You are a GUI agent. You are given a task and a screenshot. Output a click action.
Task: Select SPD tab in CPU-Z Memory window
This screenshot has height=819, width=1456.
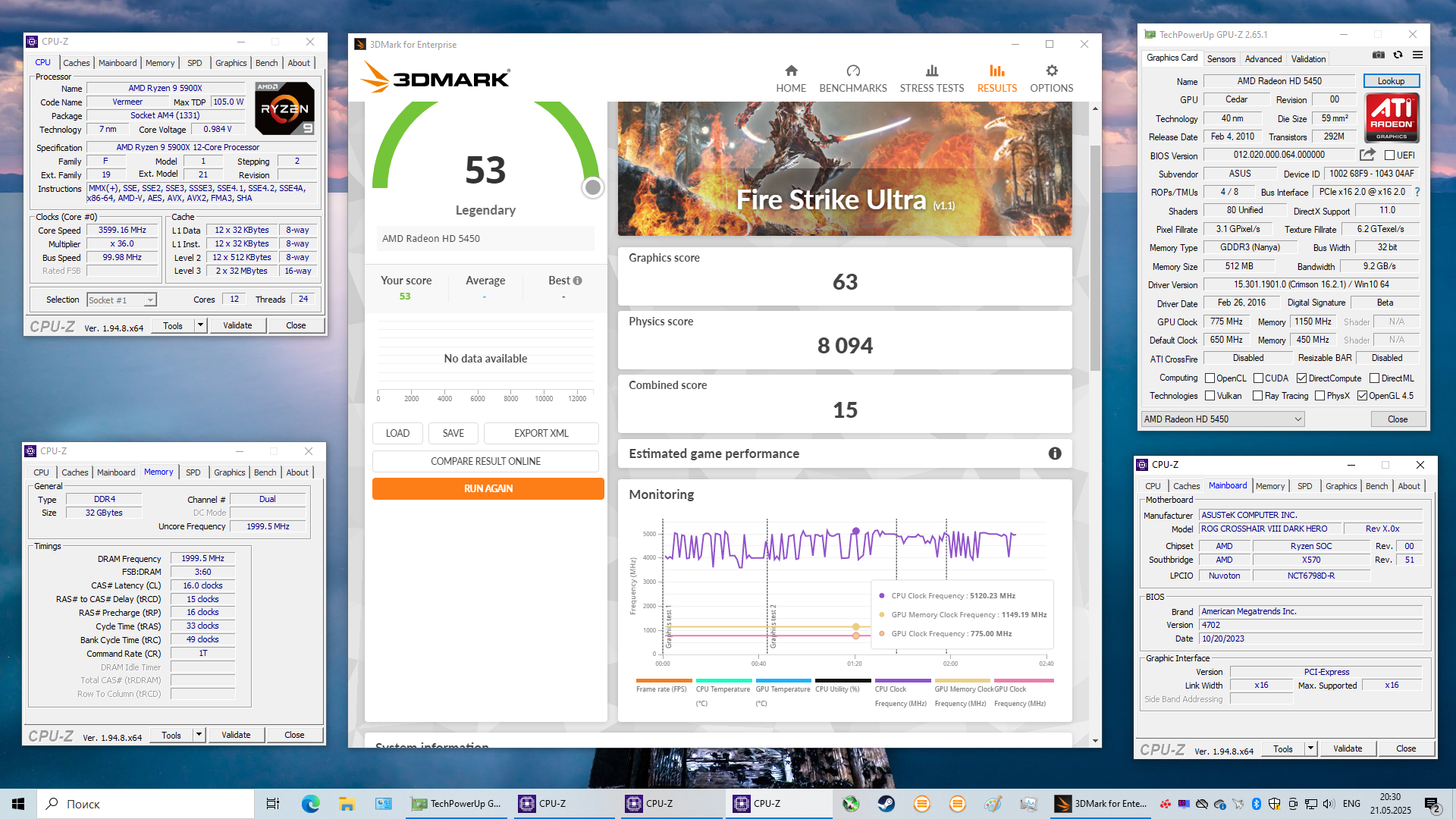[193, 472]
